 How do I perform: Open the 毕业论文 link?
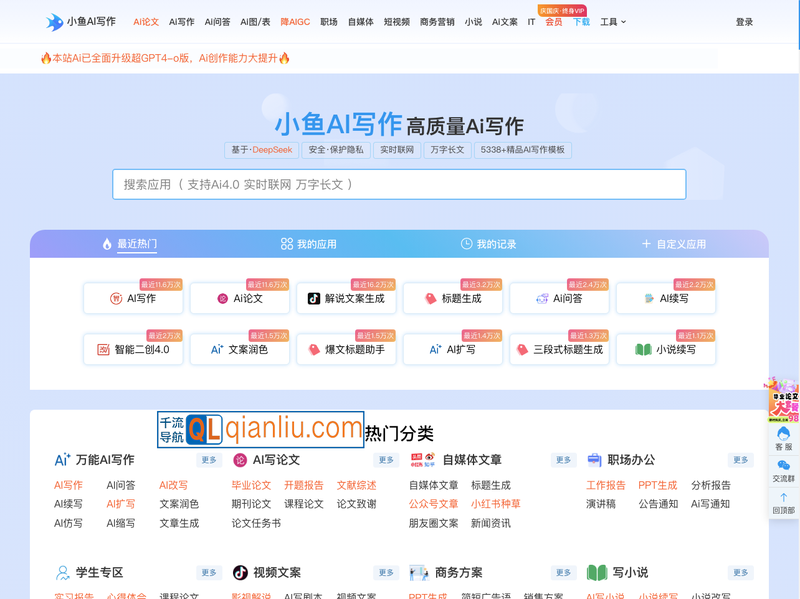coord(251,485)
